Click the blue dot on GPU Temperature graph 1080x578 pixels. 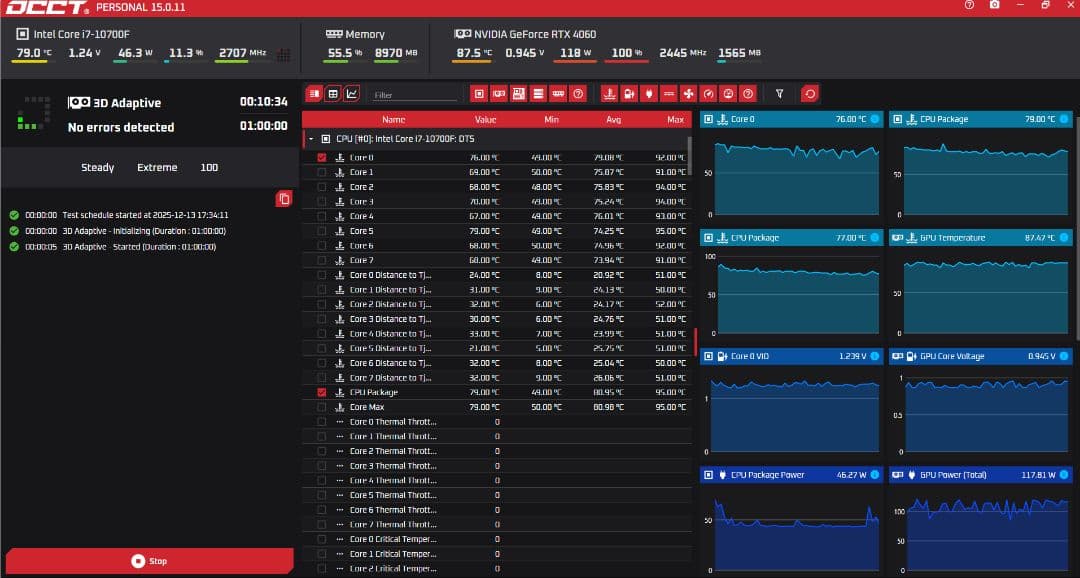click(1063, 238)
